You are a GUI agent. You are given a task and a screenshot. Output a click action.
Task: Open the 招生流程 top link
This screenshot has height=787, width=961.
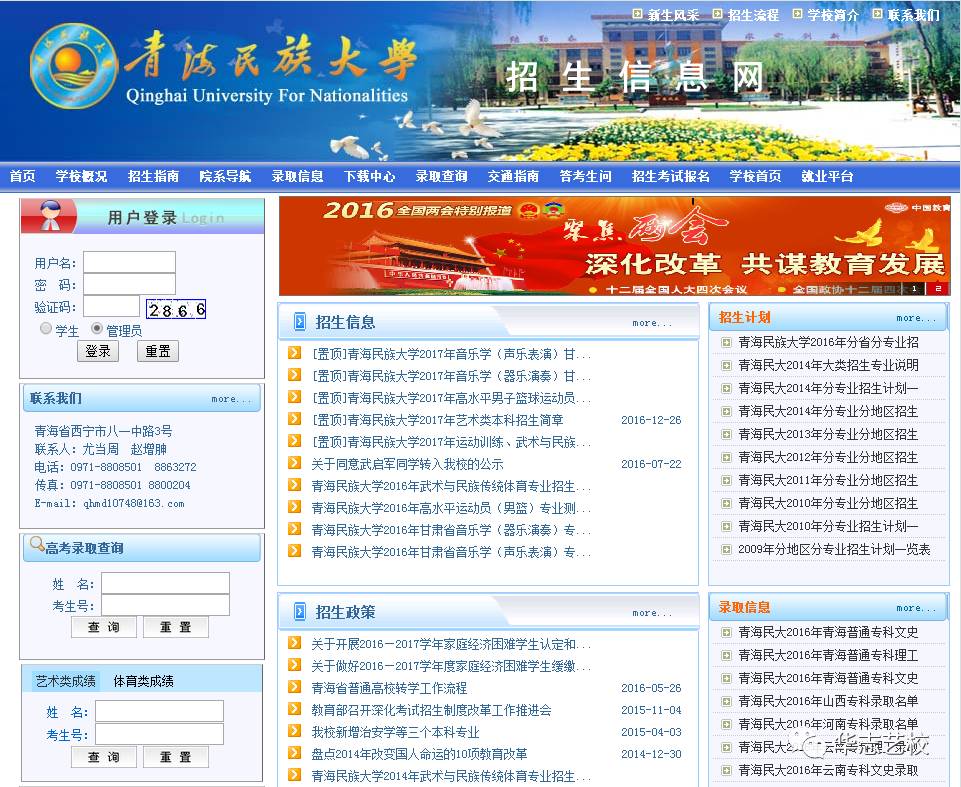(x=753, y=15)
